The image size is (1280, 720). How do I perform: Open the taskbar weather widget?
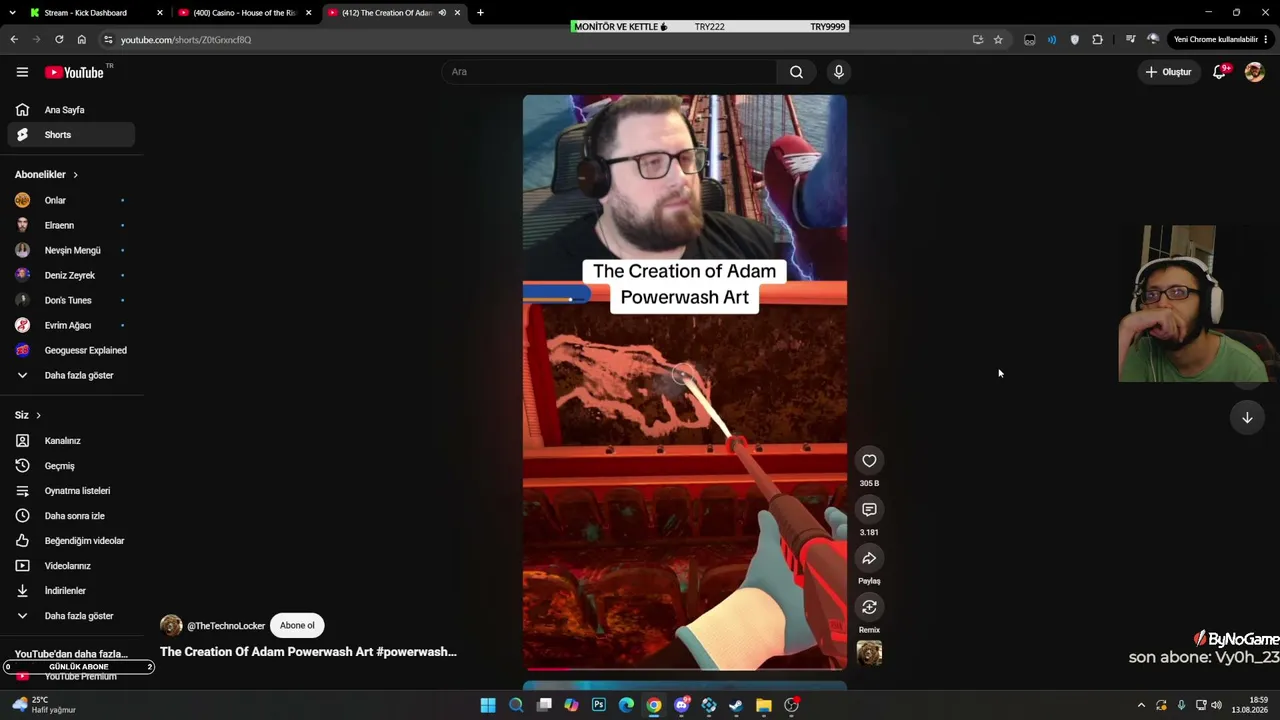(x=45, y=705)
